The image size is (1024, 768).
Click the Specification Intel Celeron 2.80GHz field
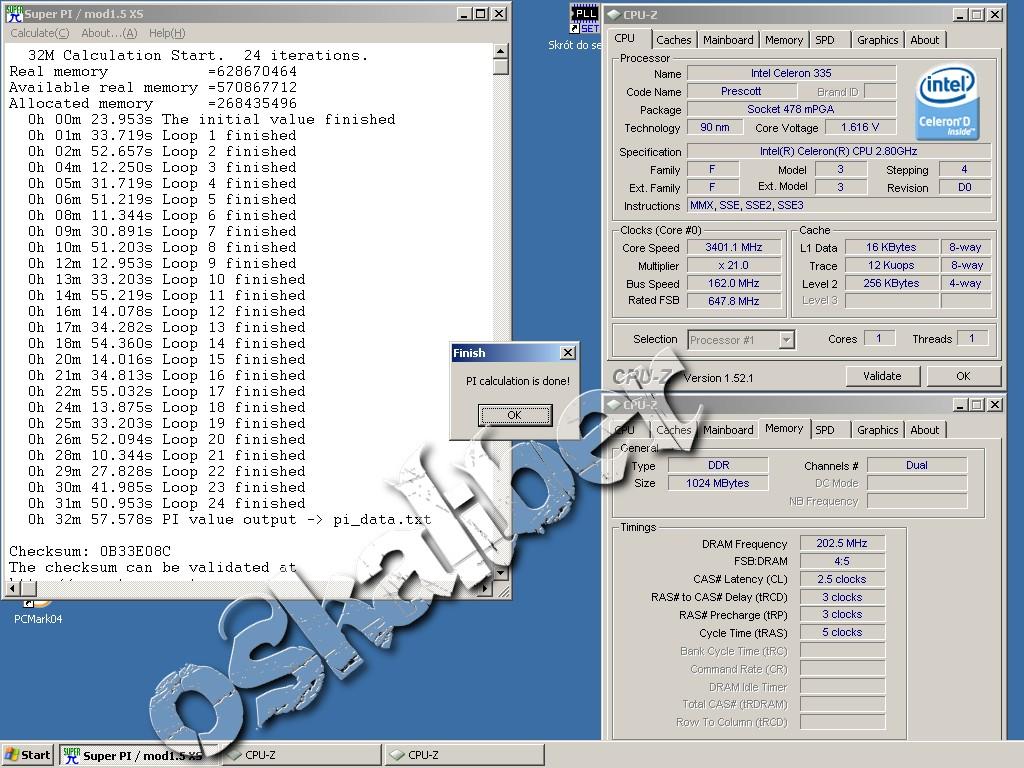[x=839, y=151]
